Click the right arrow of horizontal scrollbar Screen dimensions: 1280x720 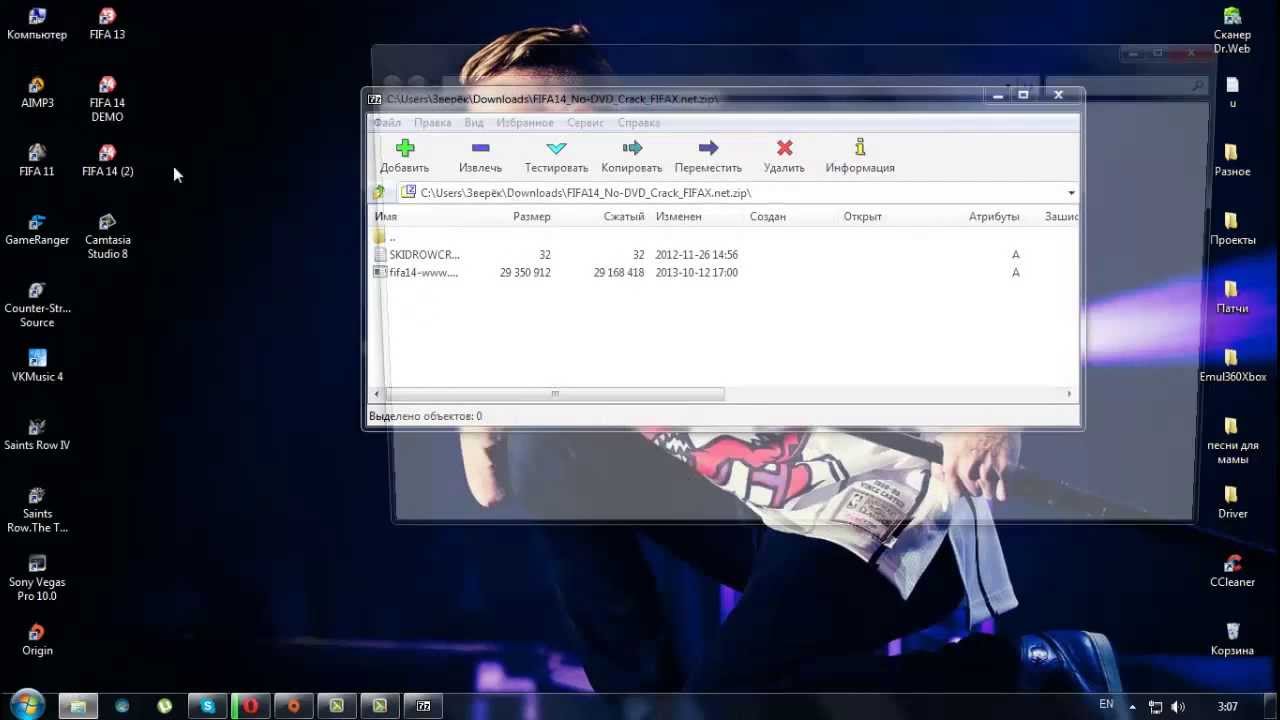1069,394
